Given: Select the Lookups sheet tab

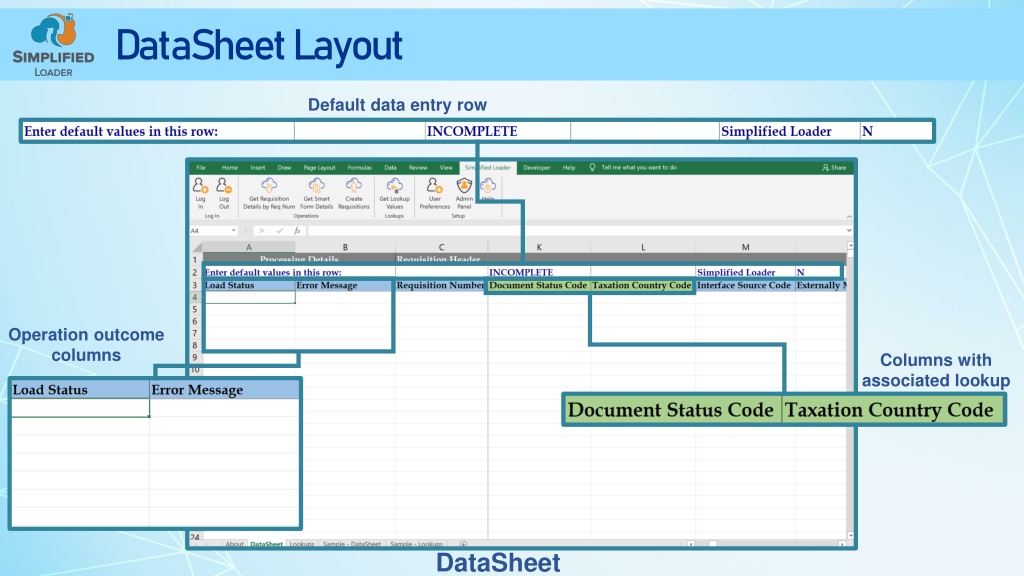Looking at the screenshot, I should pyautogui.click(x=302, y=544).
